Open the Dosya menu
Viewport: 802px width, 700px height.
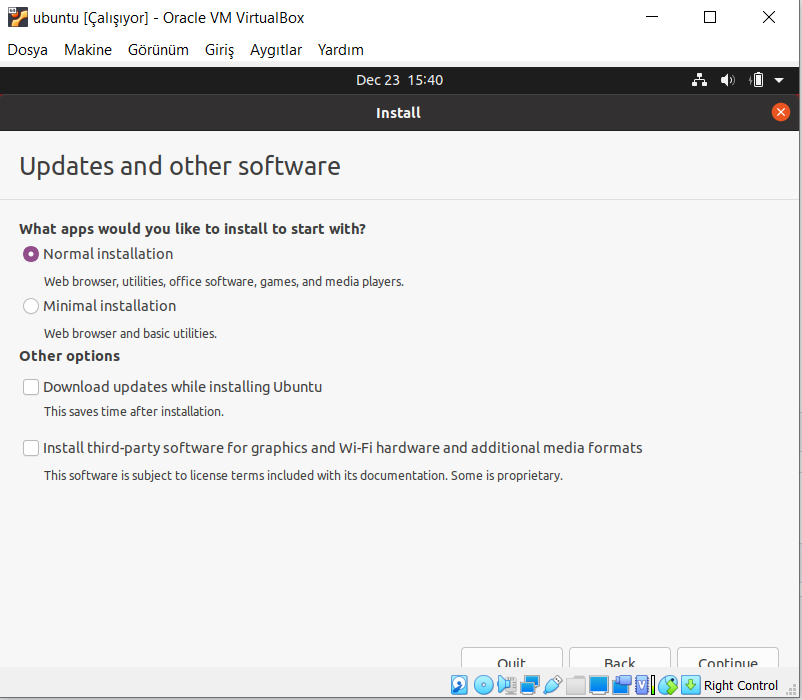(x=28, y=50)
